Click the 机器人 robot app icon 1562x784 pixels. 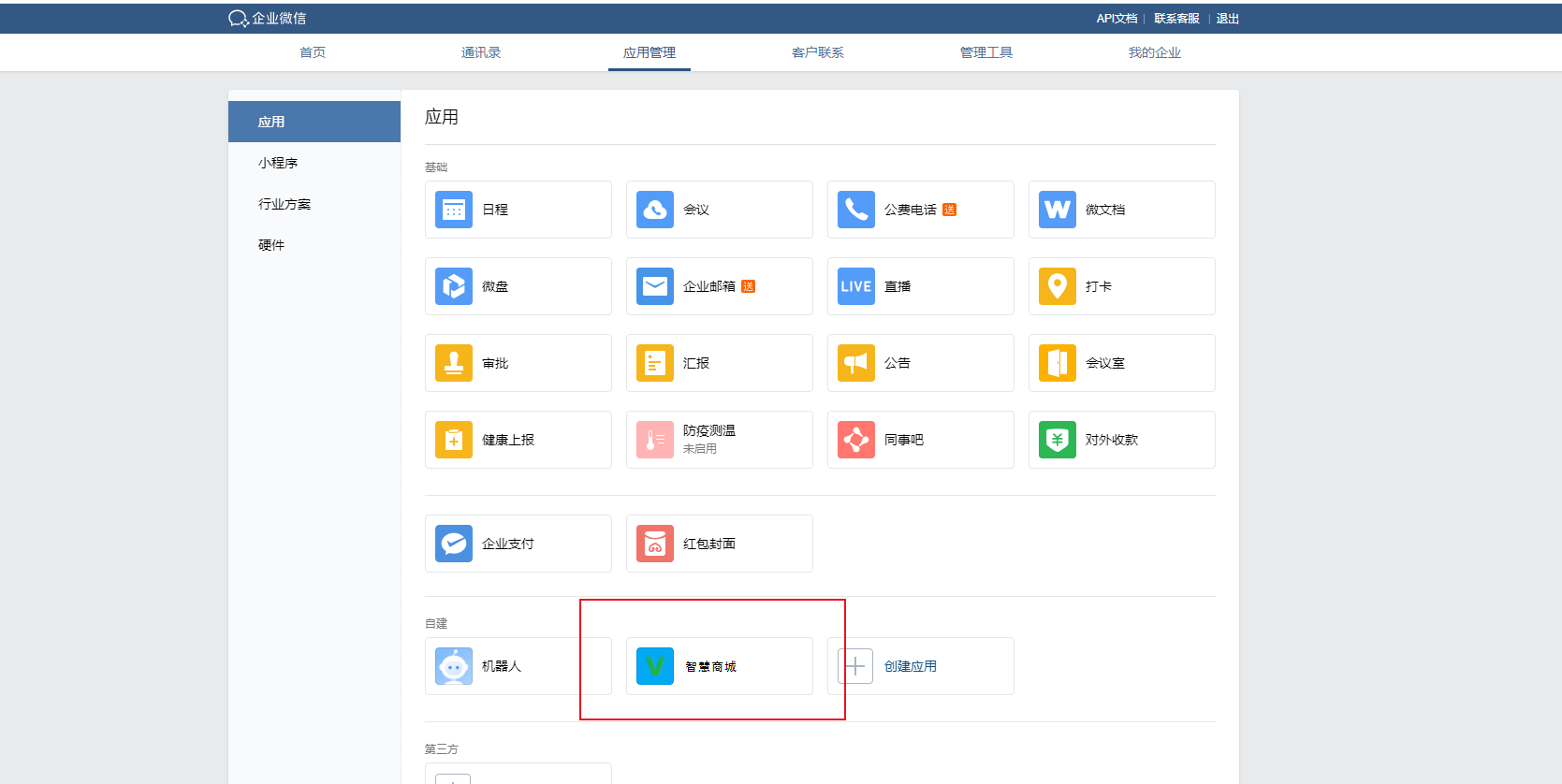[x=454, y=666]
